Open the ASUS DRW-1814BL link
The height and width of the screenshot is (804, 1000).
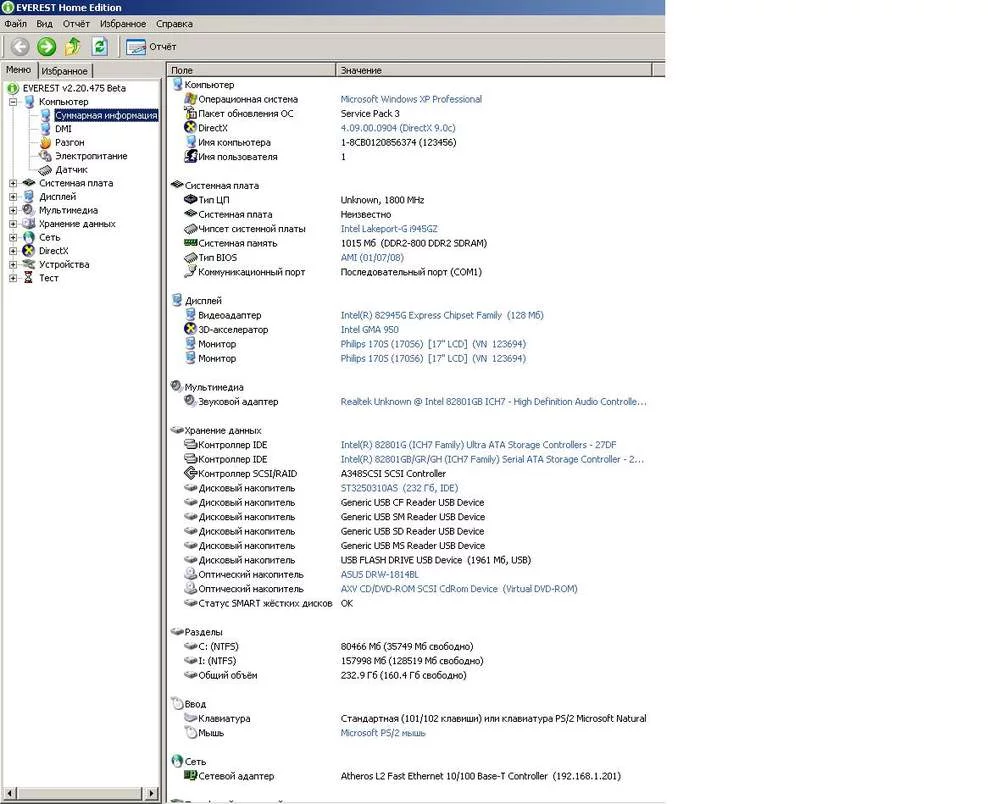click(x=379, y=574)
